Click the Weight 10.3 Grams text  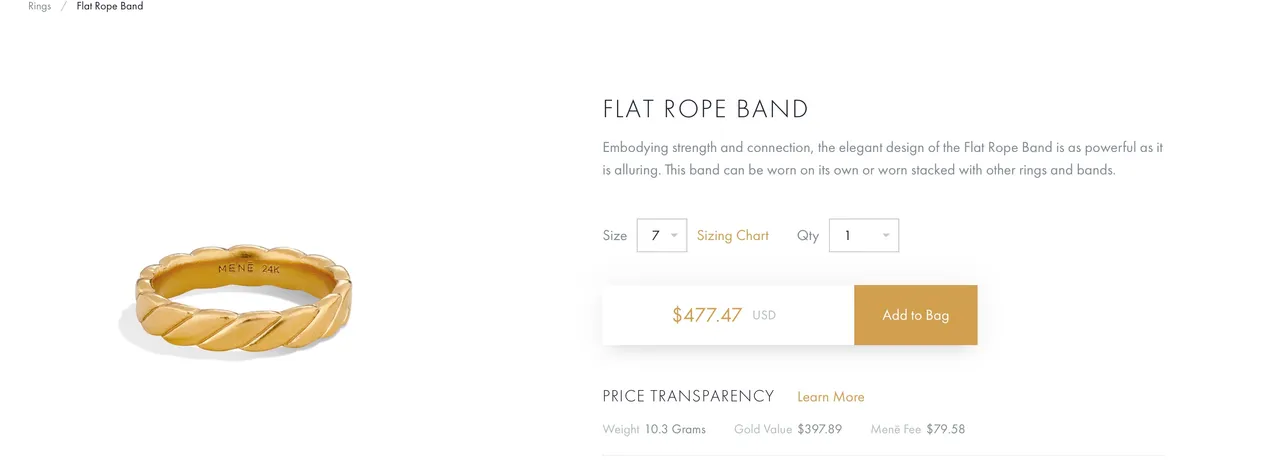tap(654, 429)
